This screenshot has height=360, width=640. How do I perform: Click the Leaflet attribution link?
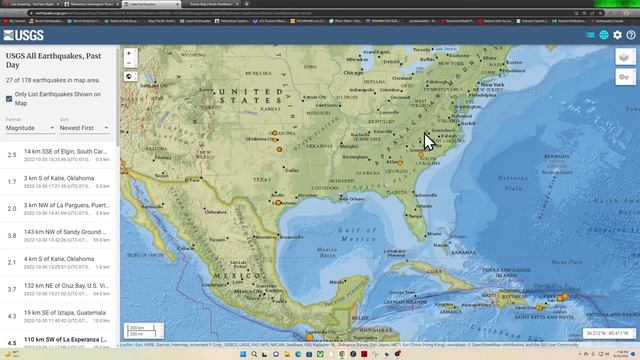point(126,345)
